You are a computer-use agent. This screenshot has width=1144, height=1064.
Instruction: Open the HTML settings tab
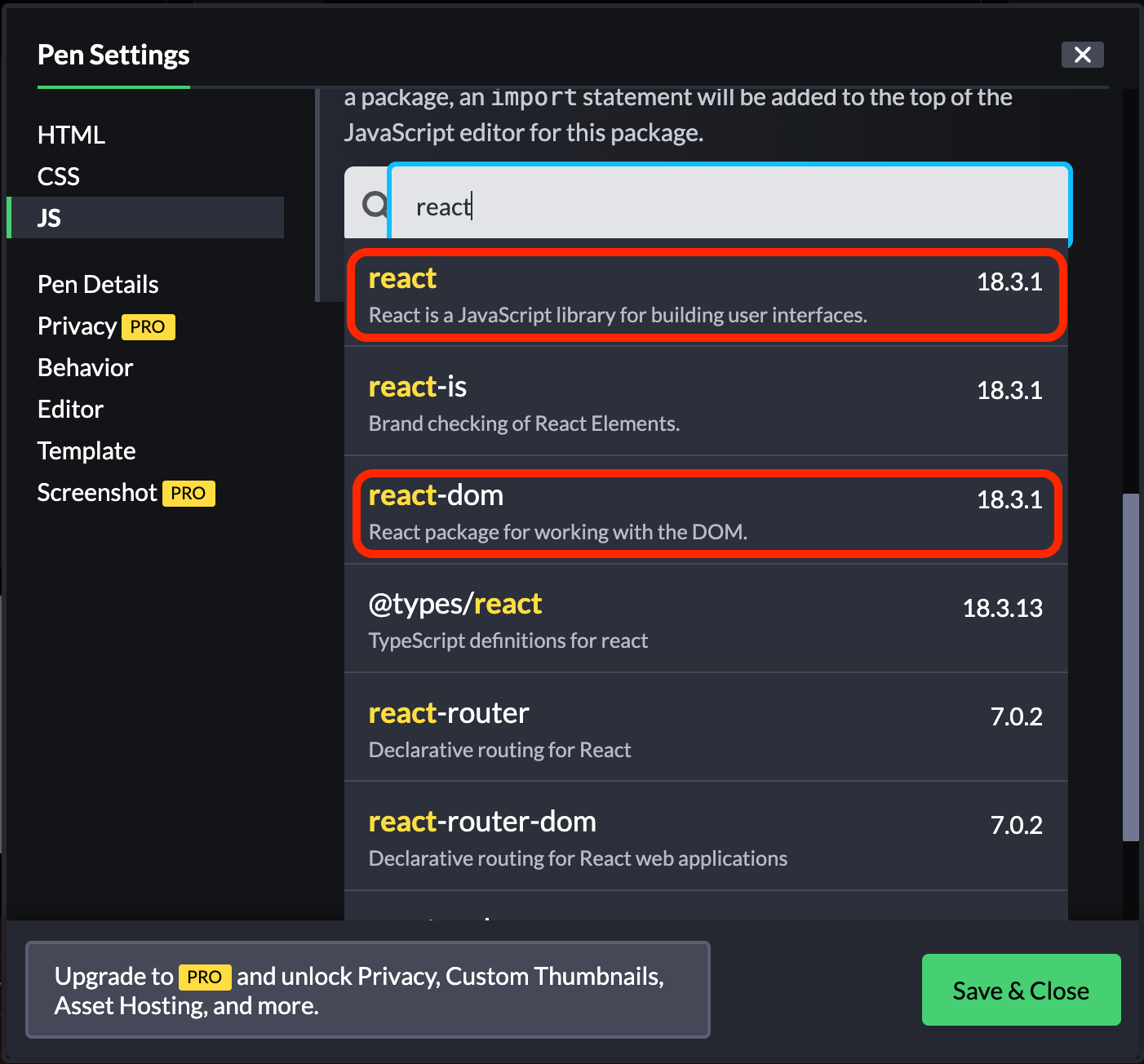click(x=71, y=135)
